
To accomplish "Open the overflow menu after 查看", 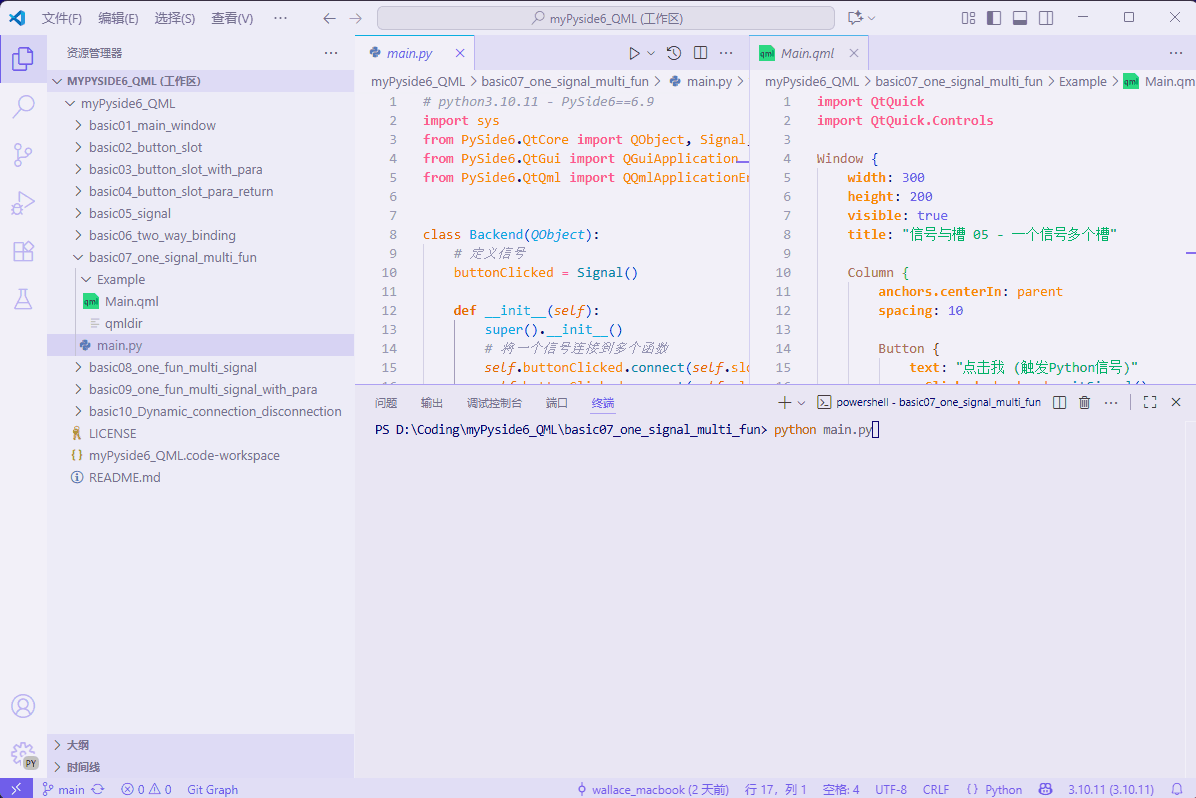I will click(281, 18).
